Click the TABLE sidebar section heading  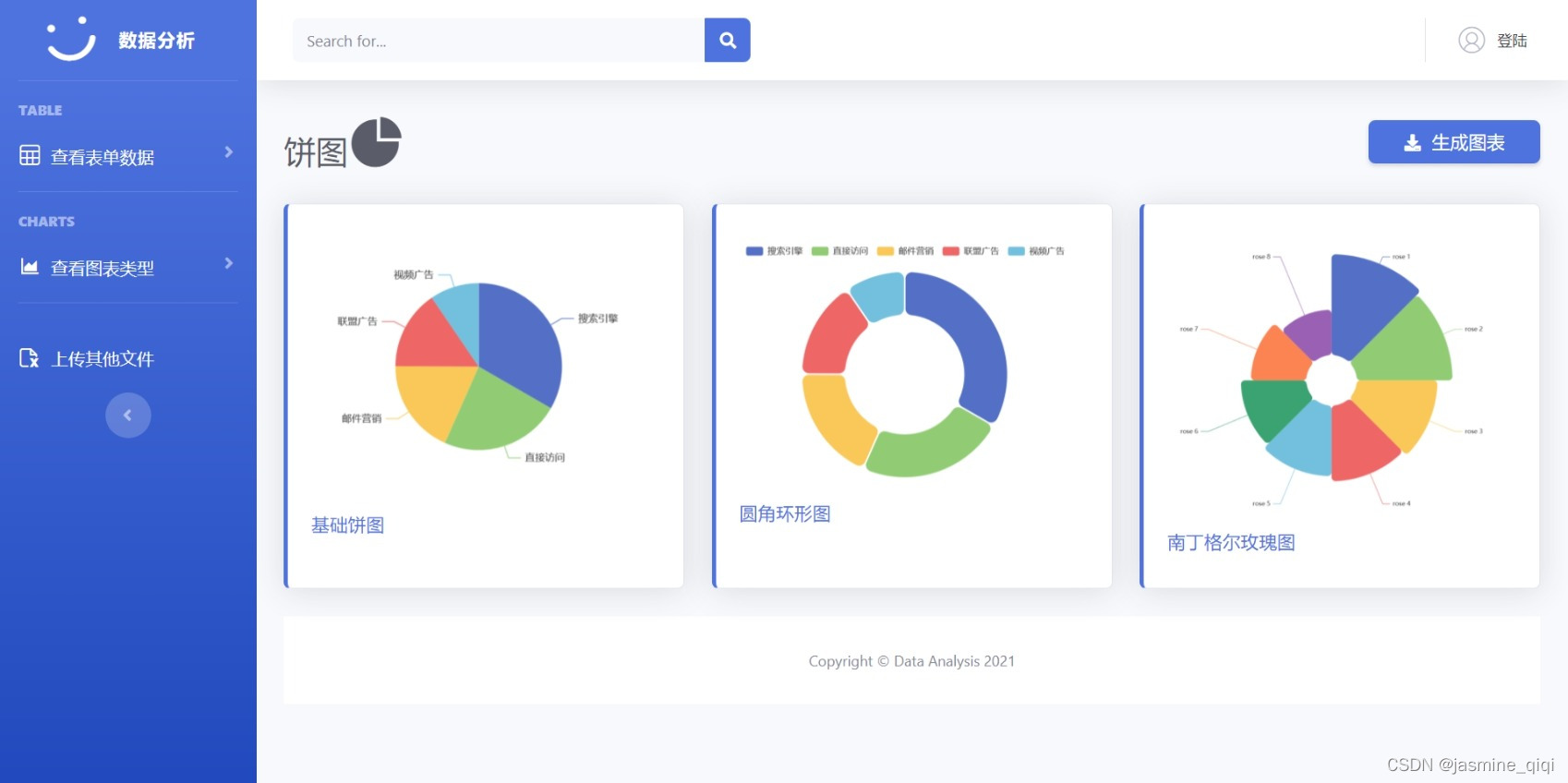point(41,110)
